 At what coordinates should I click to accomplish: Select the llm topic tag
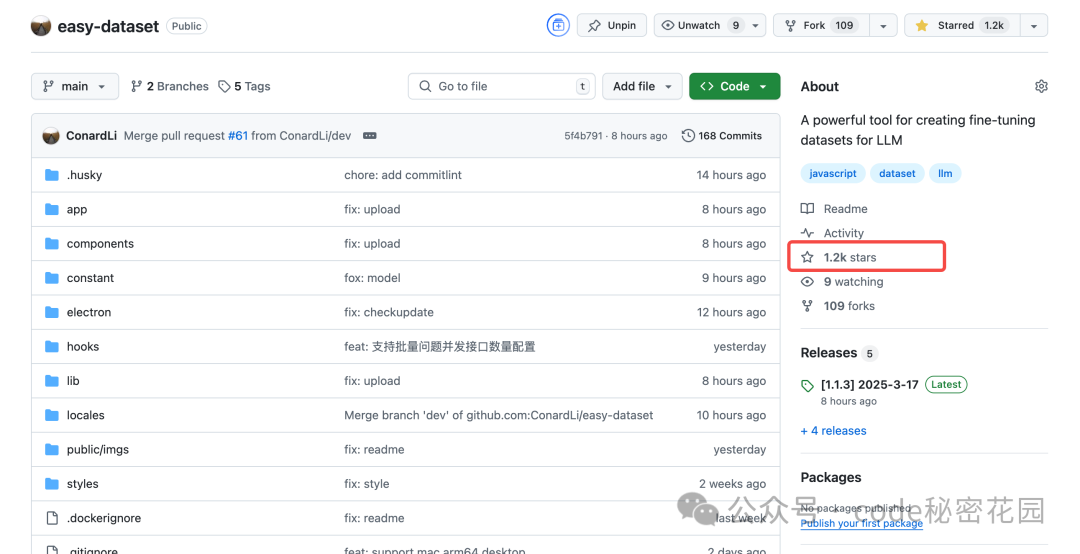[x=945, y=174]
